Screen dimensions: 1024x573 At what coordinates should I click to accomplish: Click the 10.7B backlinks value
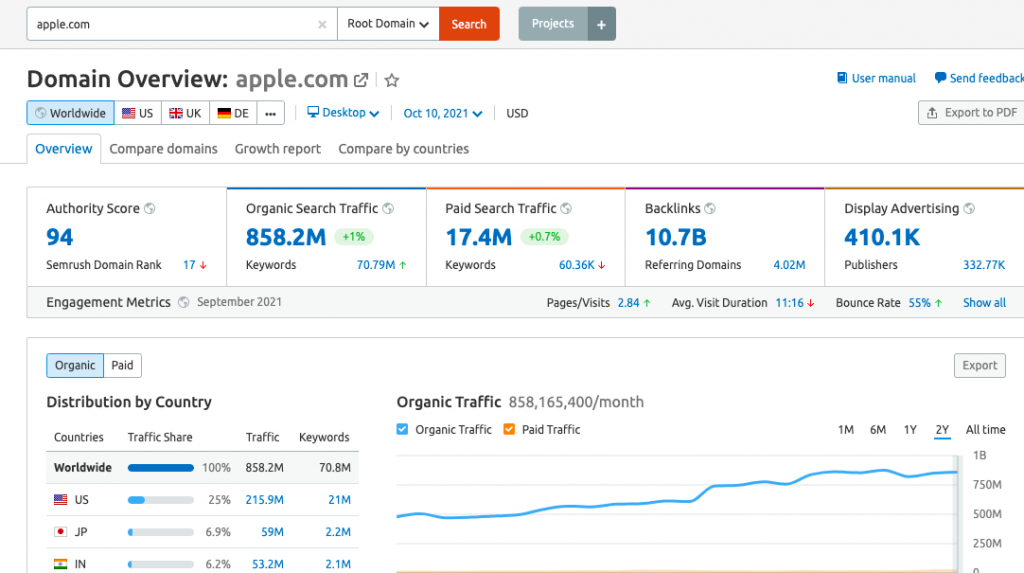click(x=676, y=237)
